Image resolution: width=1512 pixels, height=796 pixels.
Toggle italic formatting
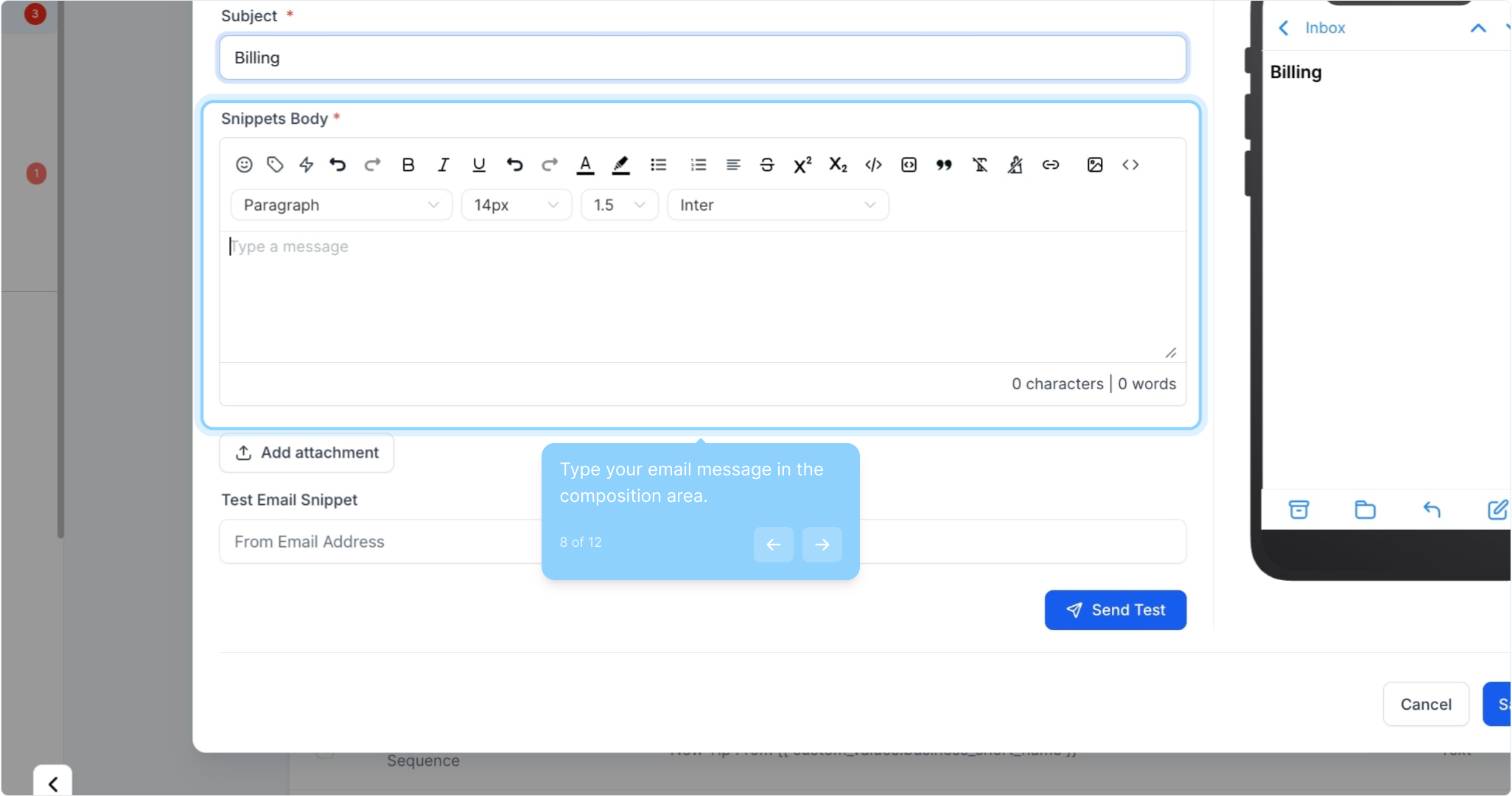point(443,164)
